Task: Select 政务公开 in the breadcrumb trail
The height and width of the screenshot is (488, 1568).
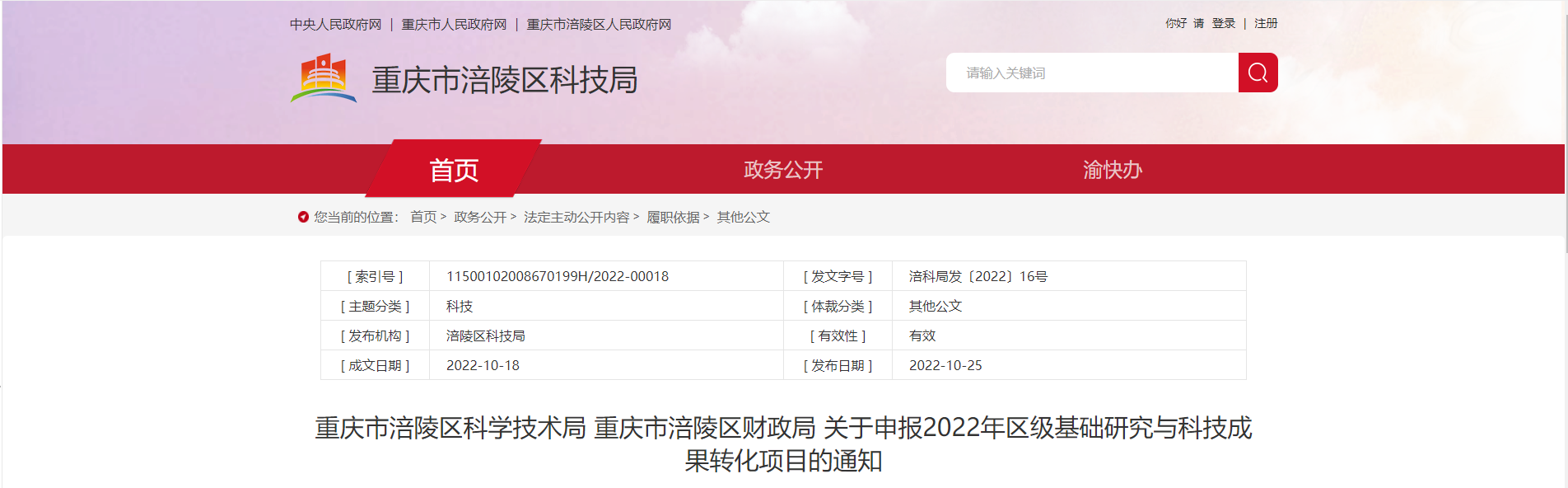Action: (x=480, y=217)
